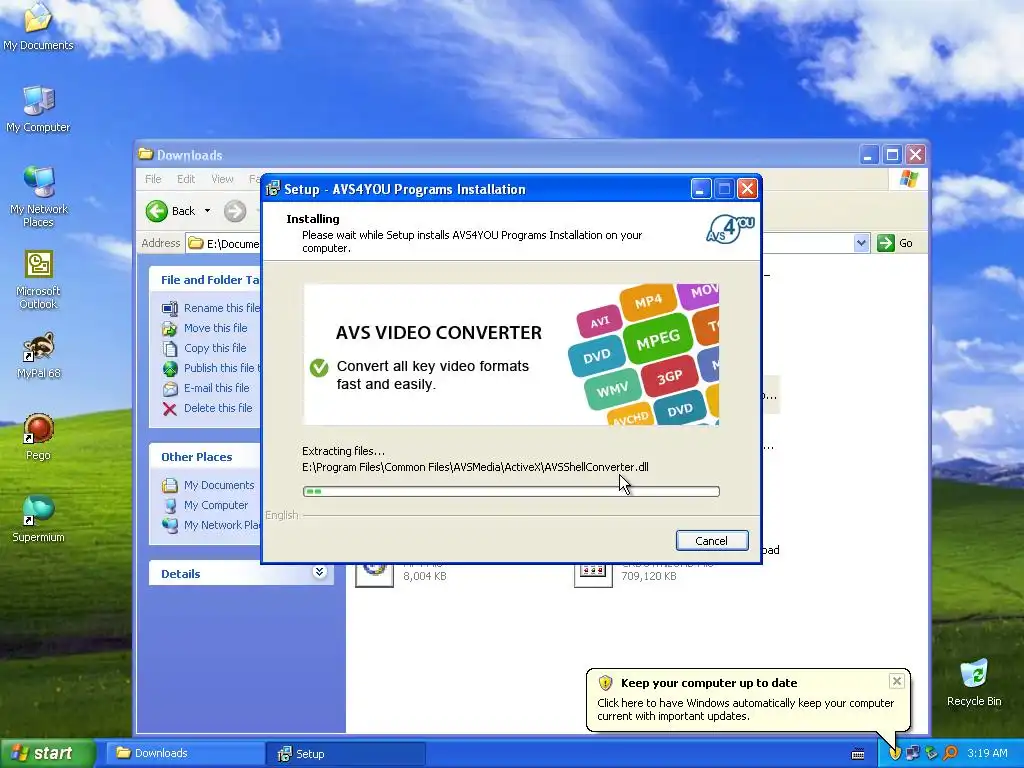Open the Recycle Bin

(974, 683)
